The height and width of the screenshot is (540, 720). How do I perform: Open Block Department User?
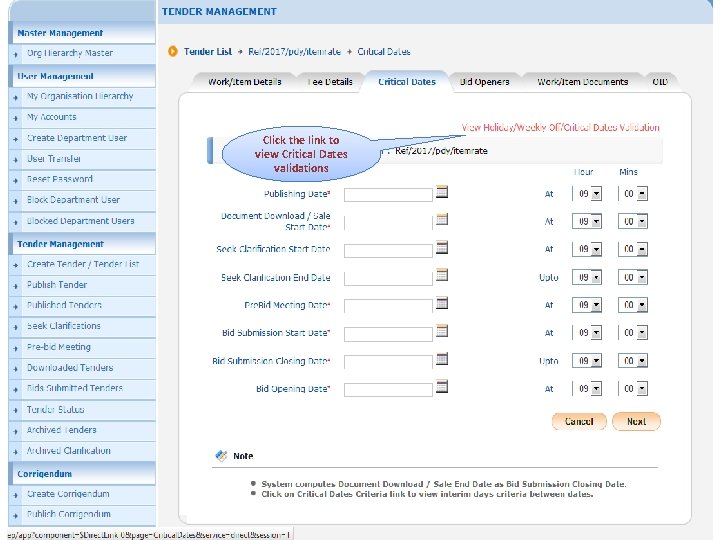[73, 200]
